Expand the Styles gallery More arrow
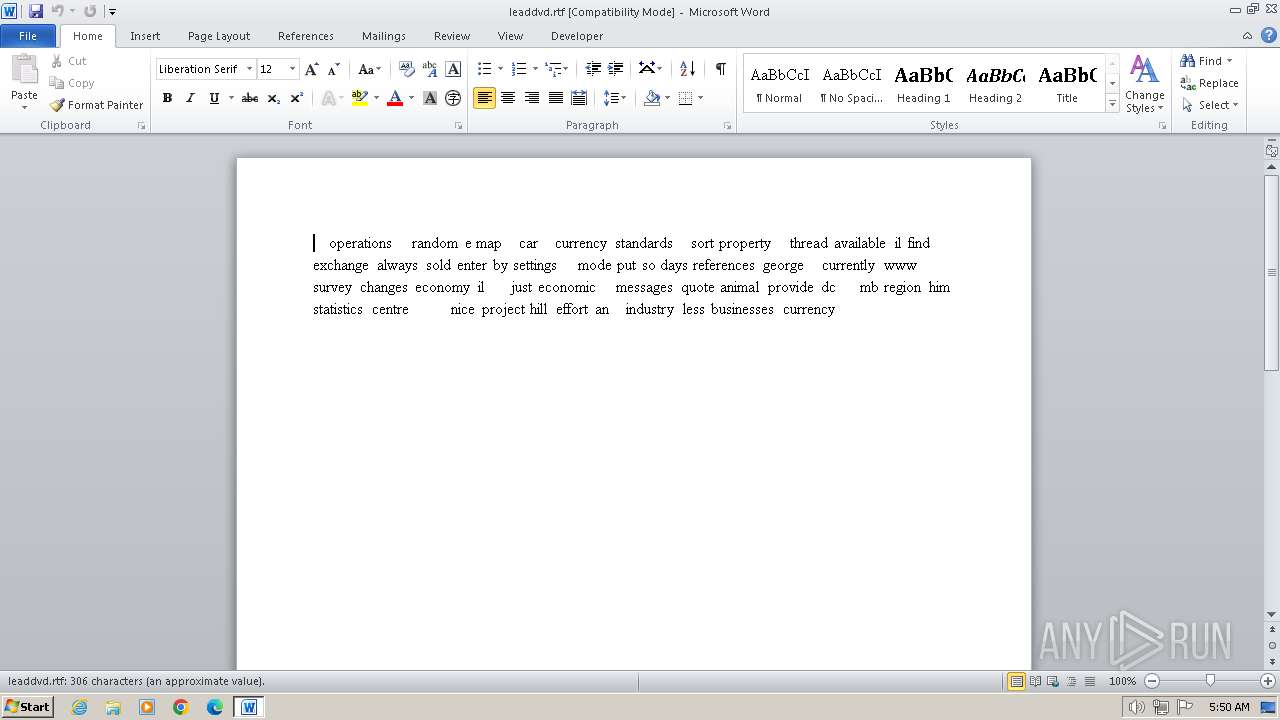Image resolution: width=1280 pixels, height=720 pixels. point(1112,104)
